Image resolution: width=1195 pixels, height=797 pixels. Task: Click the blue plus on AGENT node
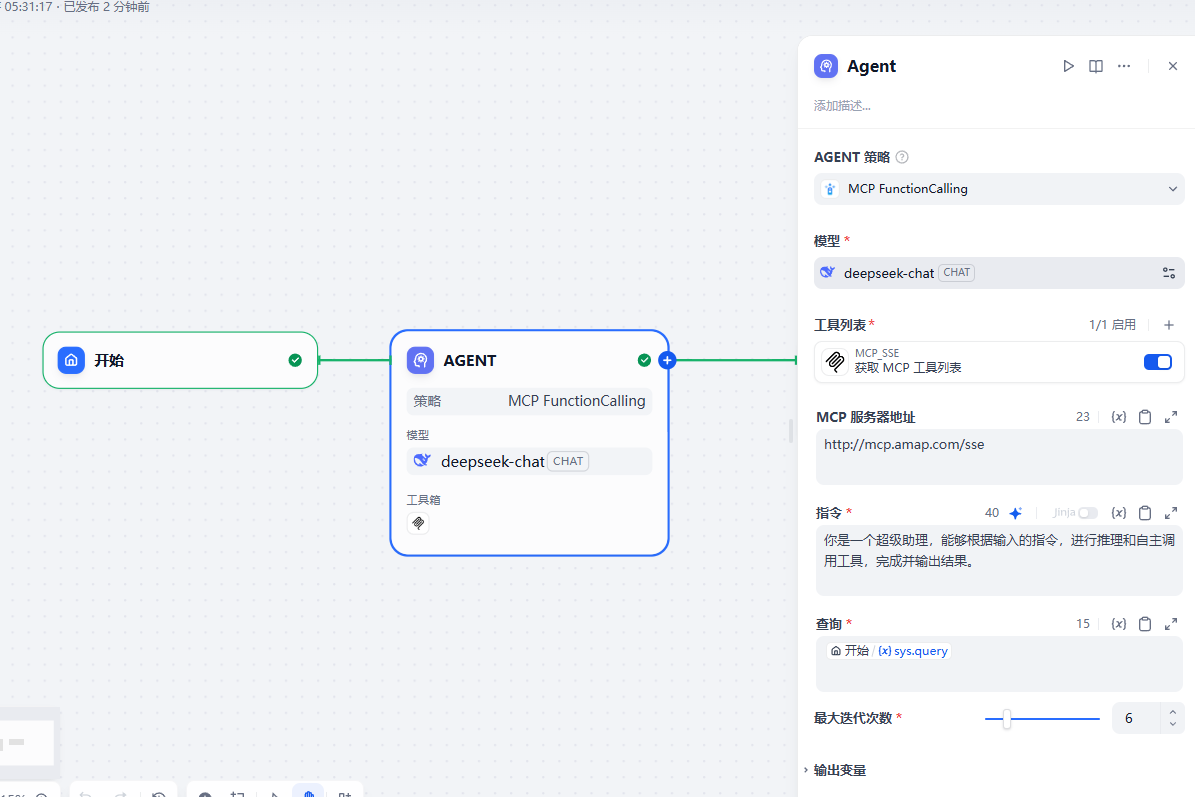point(667,360)
